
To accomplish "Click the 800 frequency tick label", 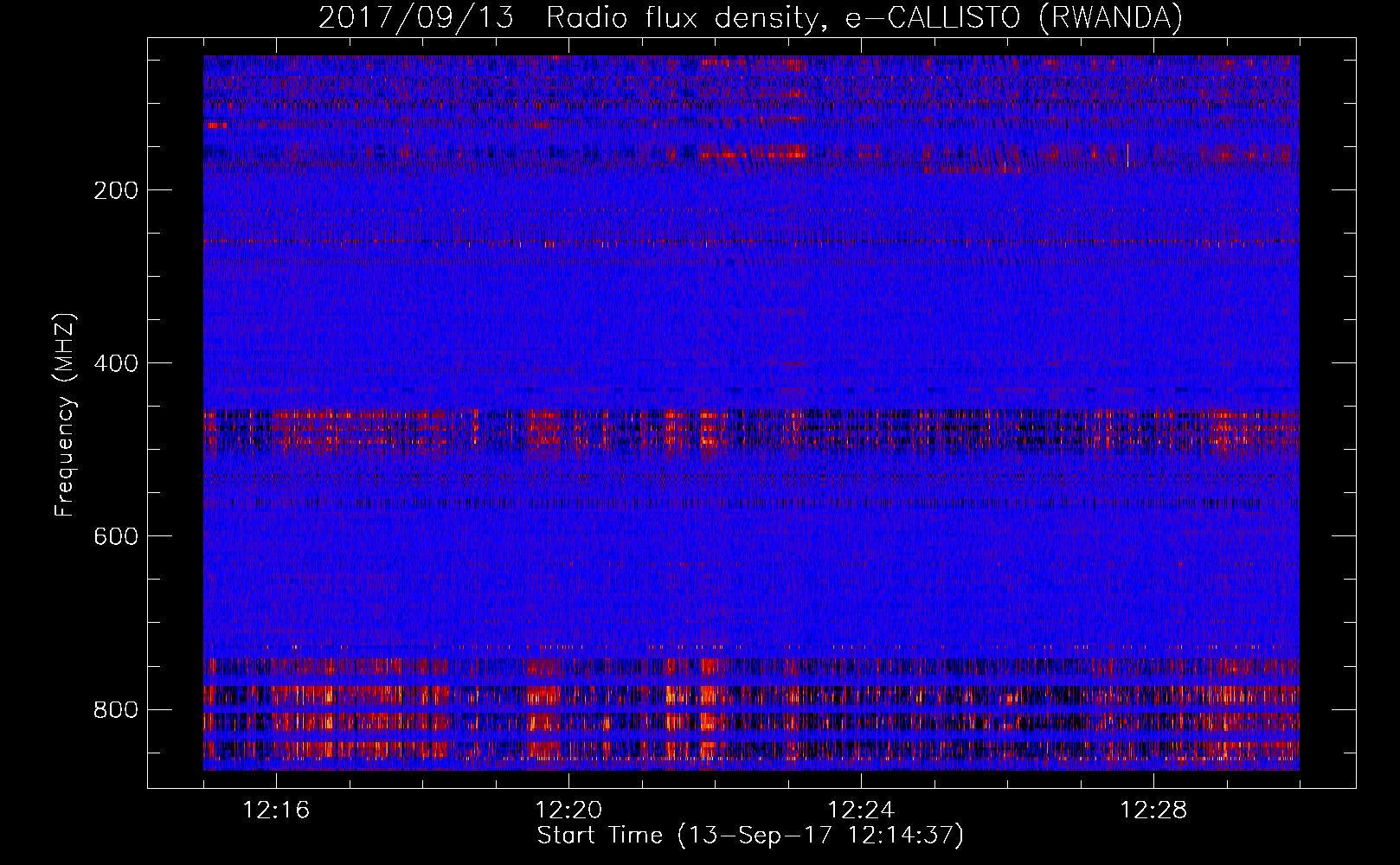I will coord(116,709).
